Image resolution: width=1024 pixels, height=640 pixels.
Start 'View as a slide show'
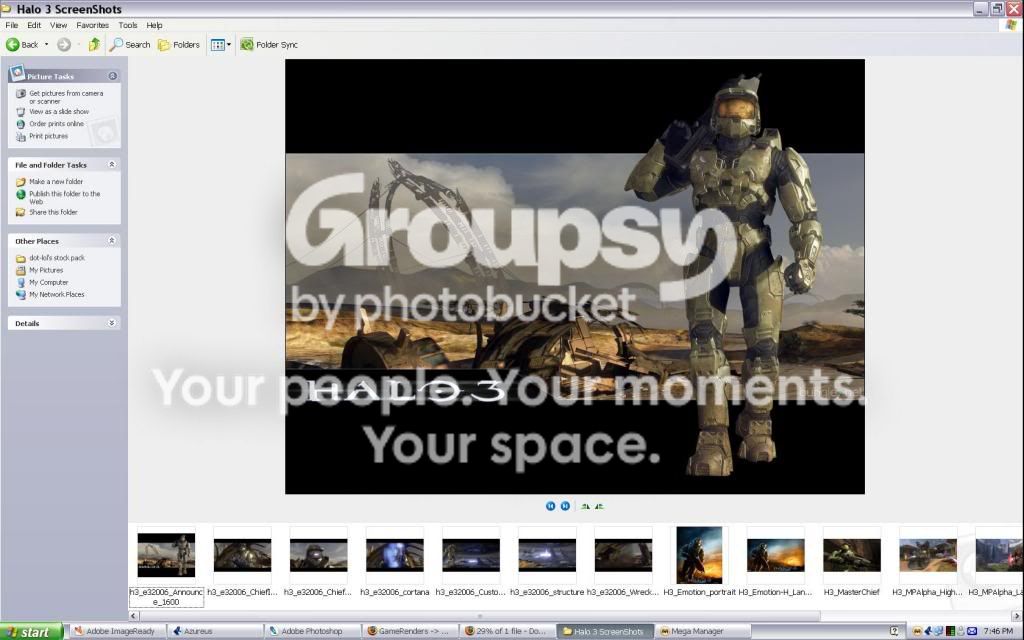(59, 112)
